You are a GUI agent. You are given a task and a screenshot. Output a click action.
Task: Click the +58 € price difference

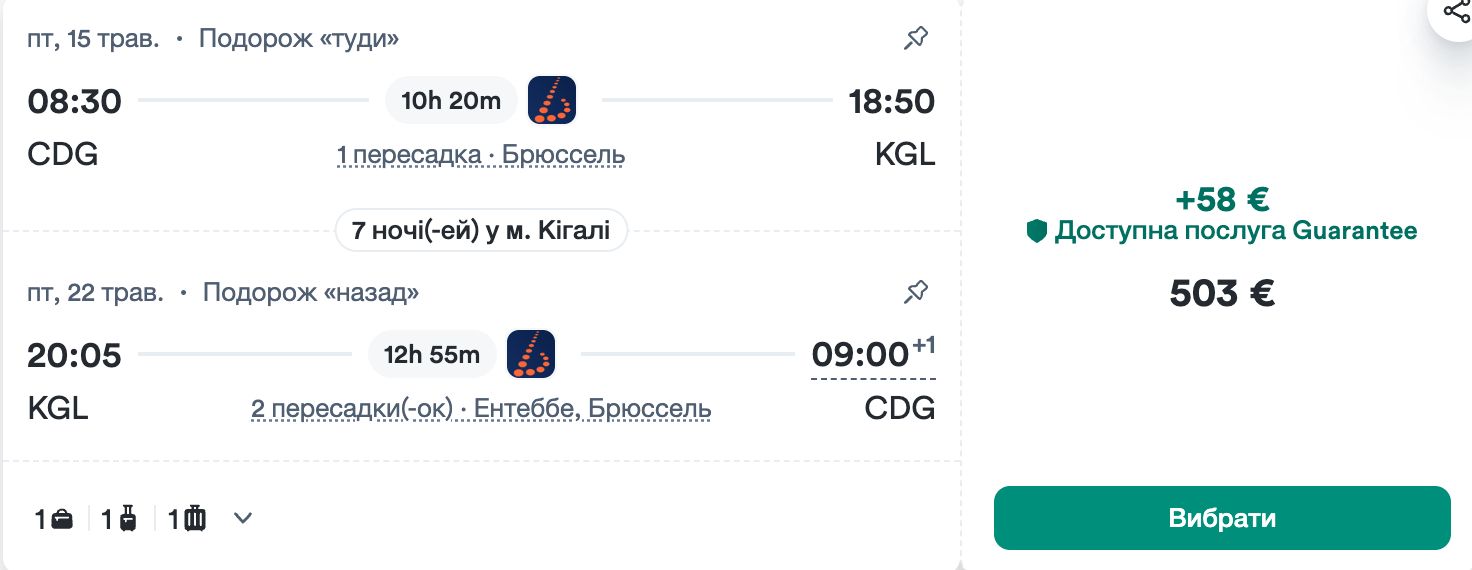[1222, 200]
